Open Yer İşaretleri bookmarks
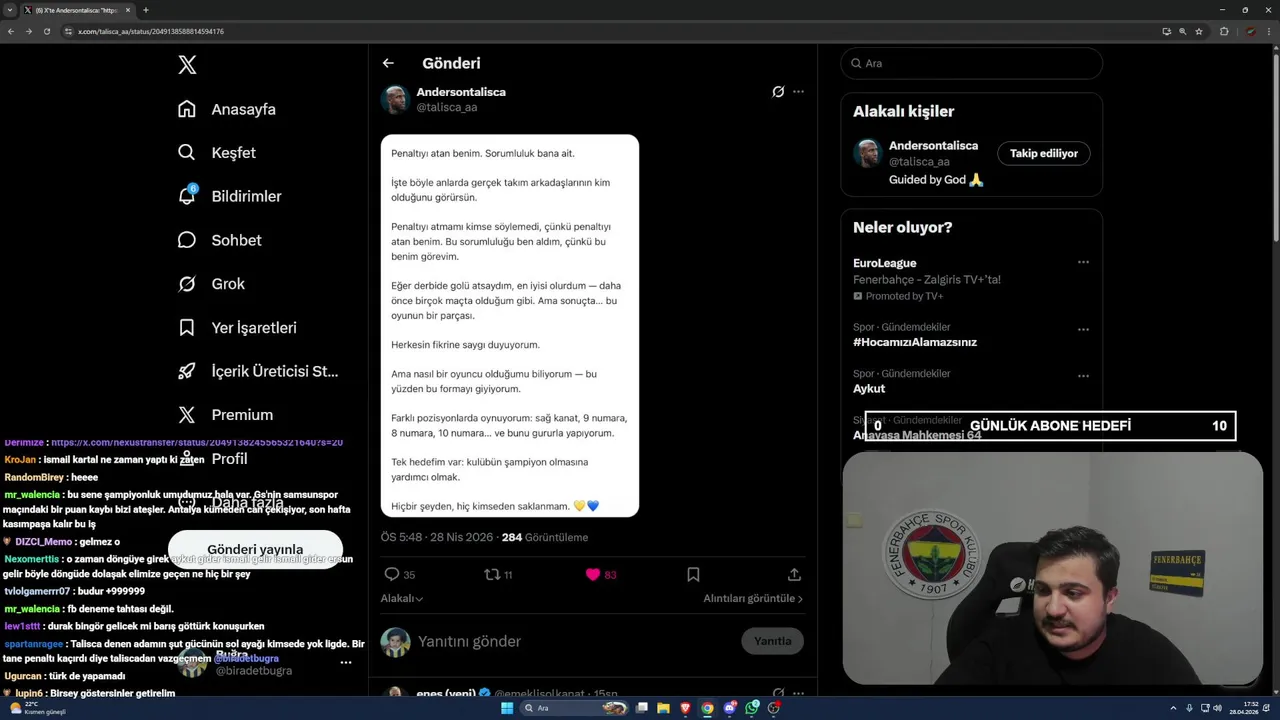The image size is (1280, 720). (237, 327)
